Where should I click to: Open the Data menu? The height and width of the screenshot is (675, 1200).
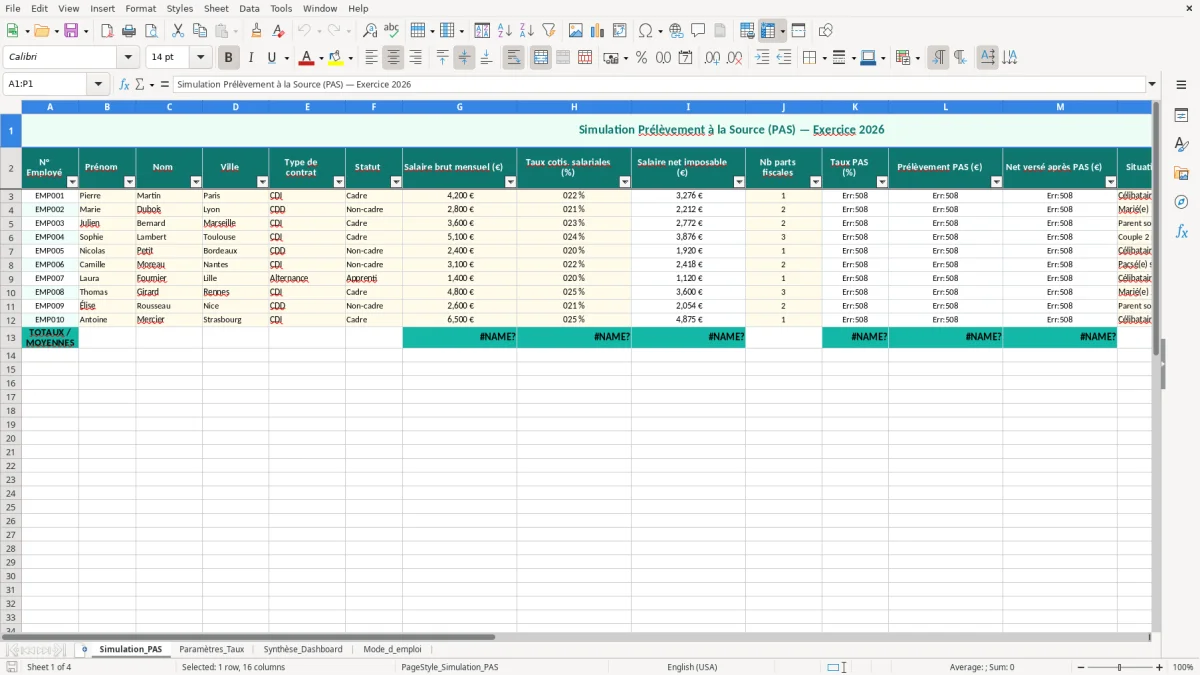(249, 8)
